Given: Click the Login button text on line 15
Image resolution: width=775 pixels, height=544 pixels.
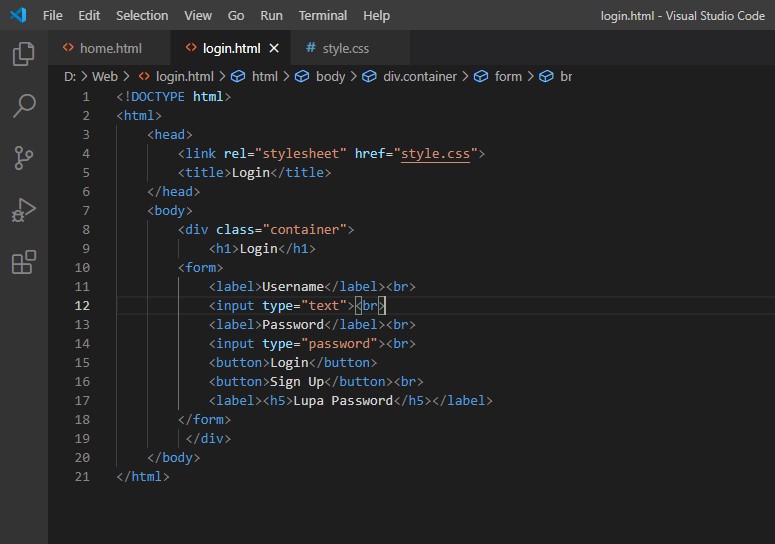Looking at the screenshot, I should point(289,363).
